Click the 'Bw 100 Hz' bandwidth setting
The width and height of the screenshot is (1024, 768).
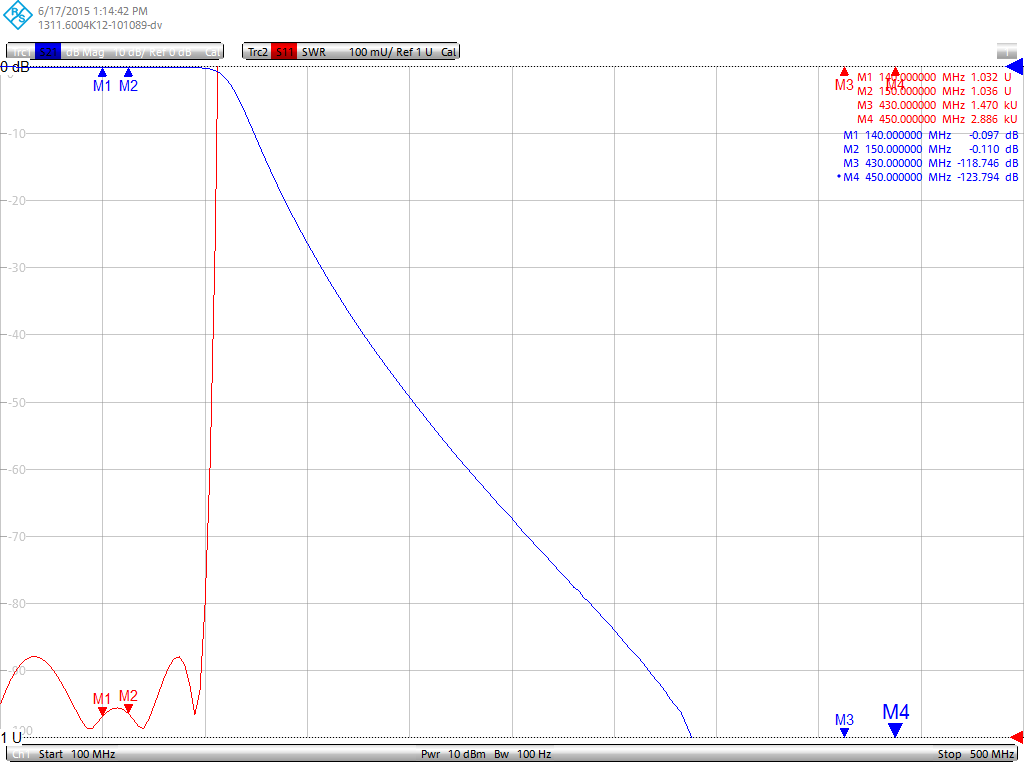tap(522, 754)
